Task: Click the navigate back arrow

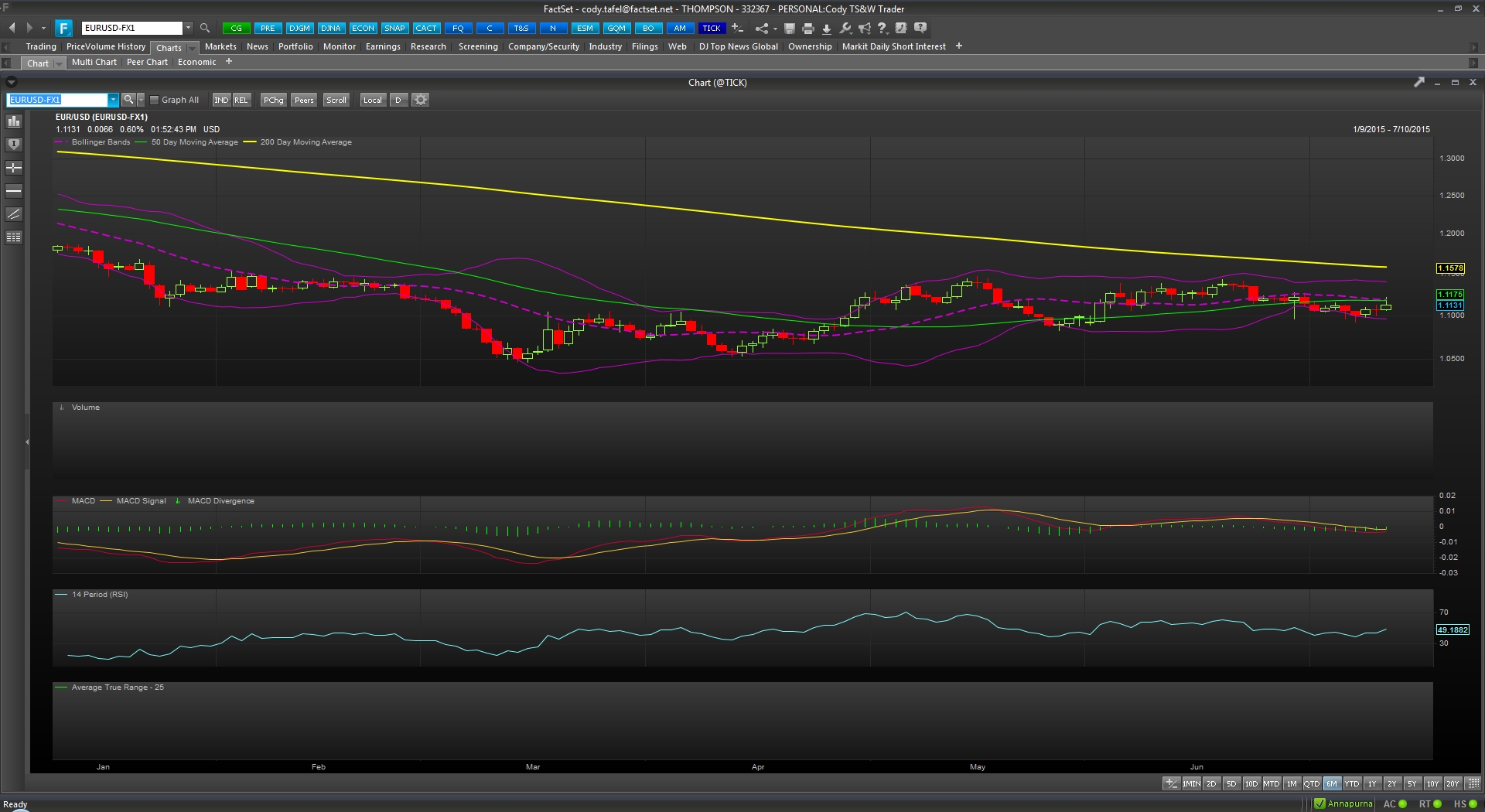Action: 12,28
